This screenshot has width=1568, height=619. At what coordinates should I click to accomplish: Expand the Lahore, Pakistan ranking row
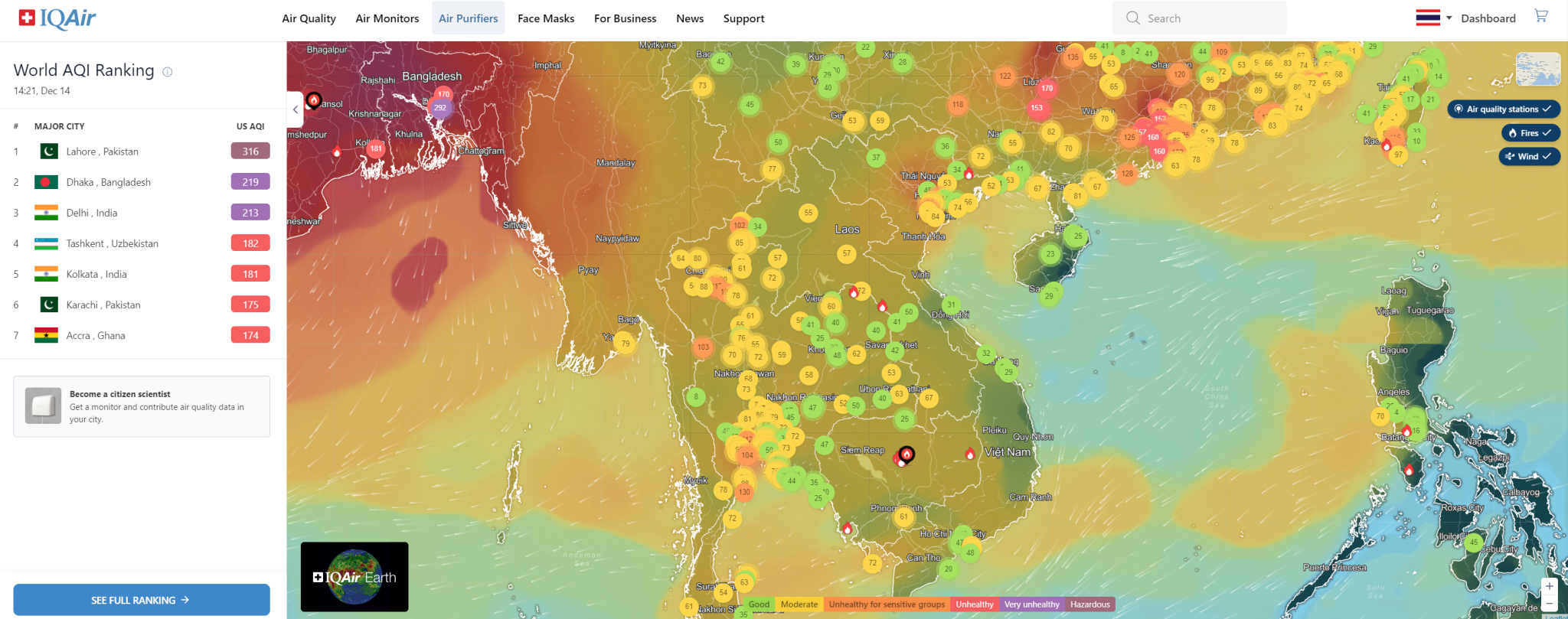(x=142, y=151)
